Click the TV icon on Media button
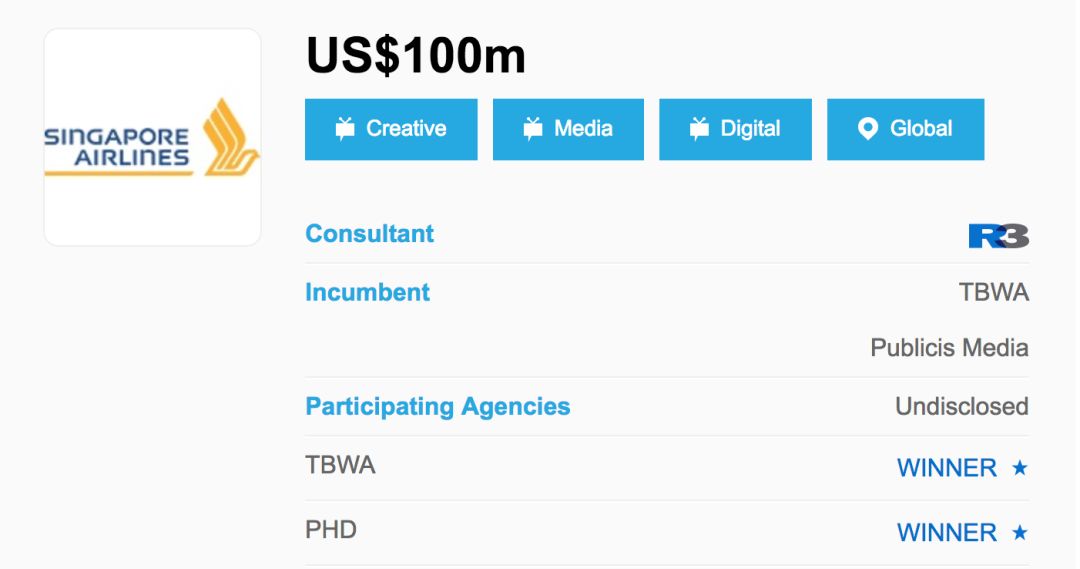1080x569 pixels. click(533, 128)
